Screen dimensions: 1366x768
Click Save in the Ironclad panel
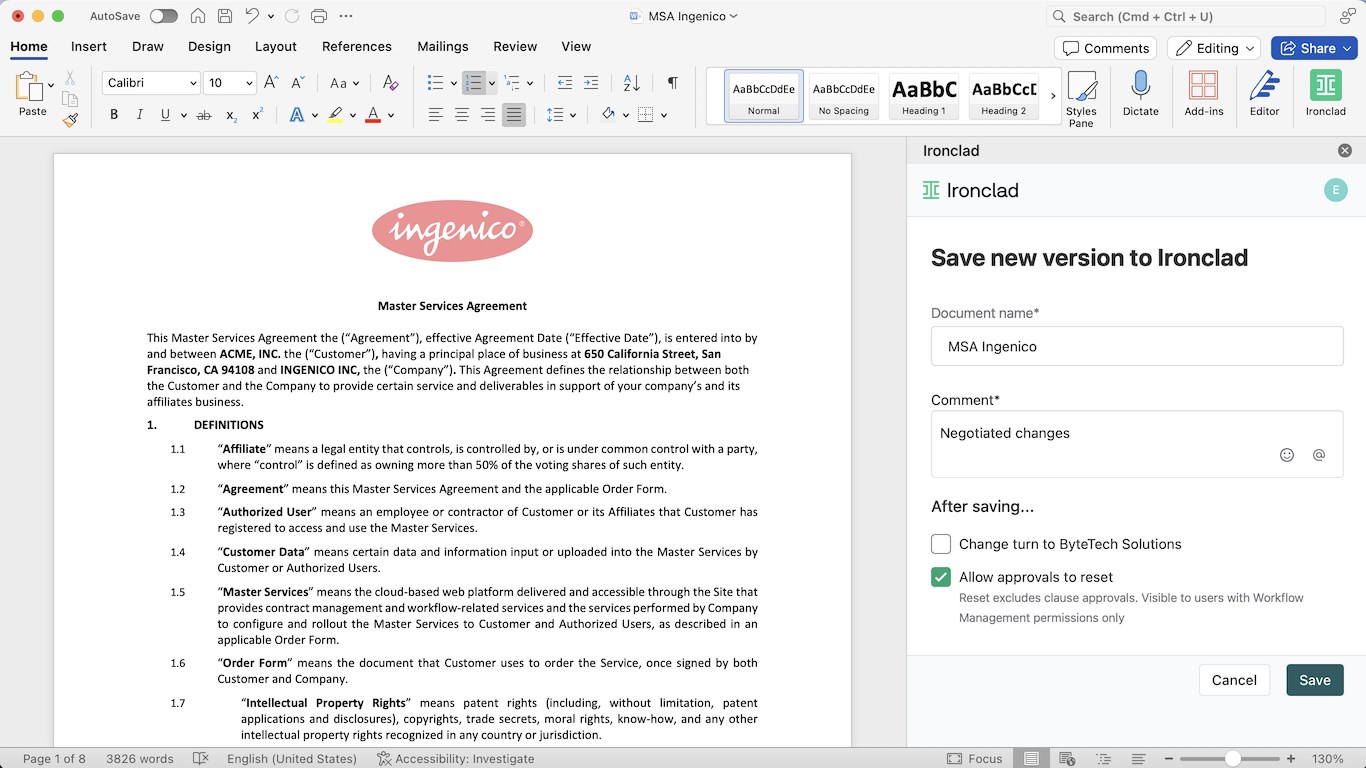(x=1315, y=680)
